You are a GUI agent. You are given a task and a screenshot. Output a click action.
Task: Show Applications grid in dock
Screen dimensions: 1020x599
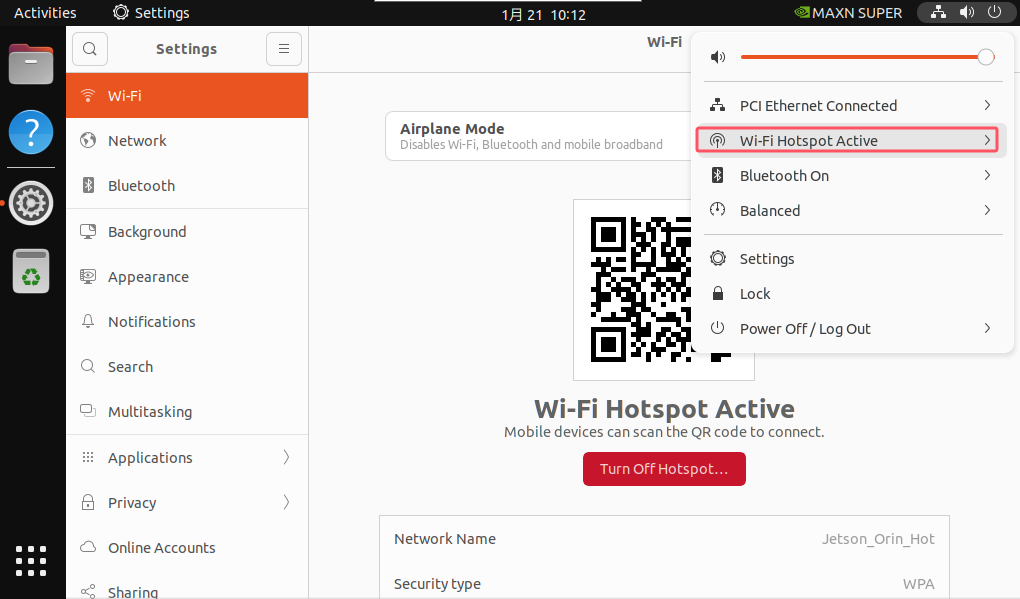click(x=31, y=561)
